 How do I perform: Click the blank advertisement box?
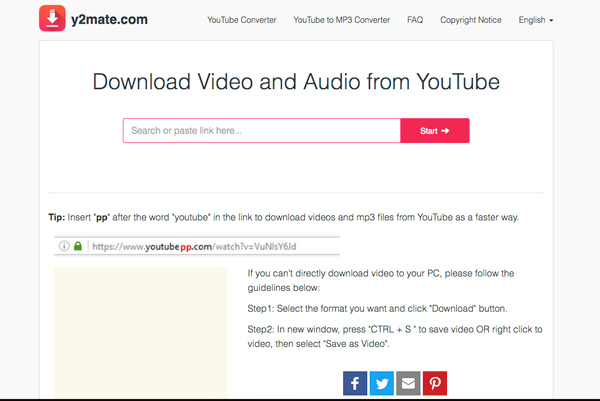(140, 332)
